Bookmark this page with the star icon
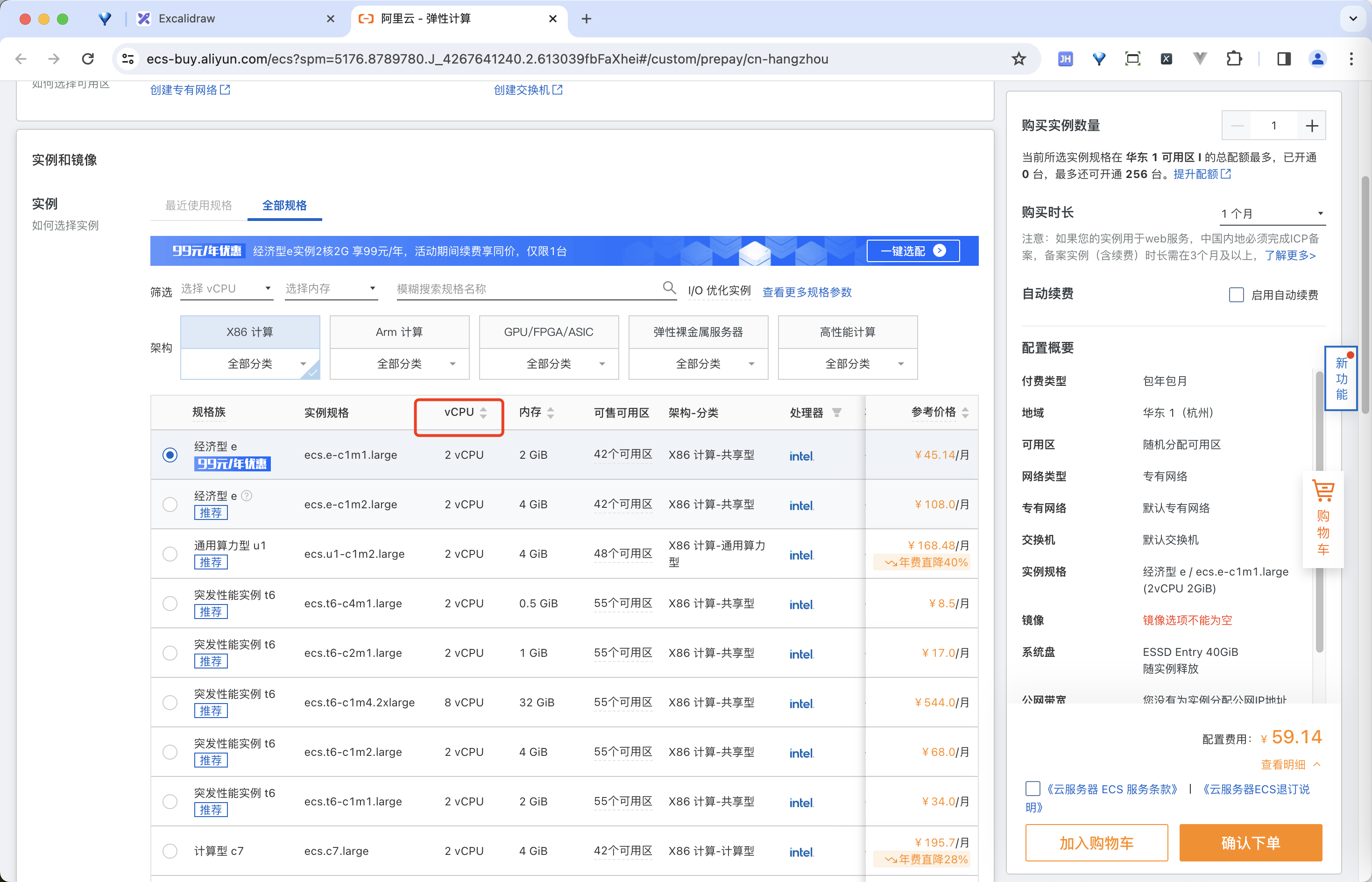This screenshot has height=882, width=1372. [1019, 58]
